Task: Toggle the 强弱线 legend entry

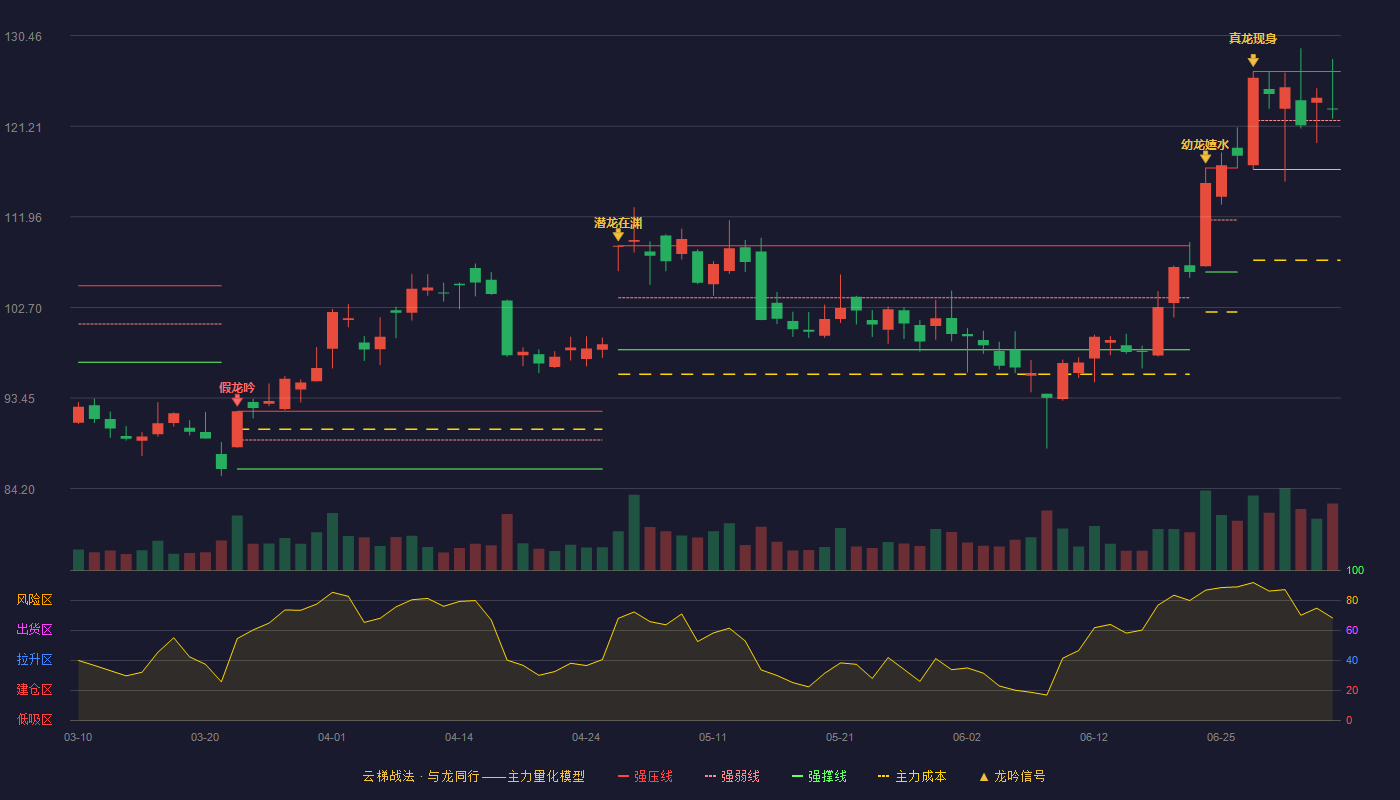Action: (732, 776)
